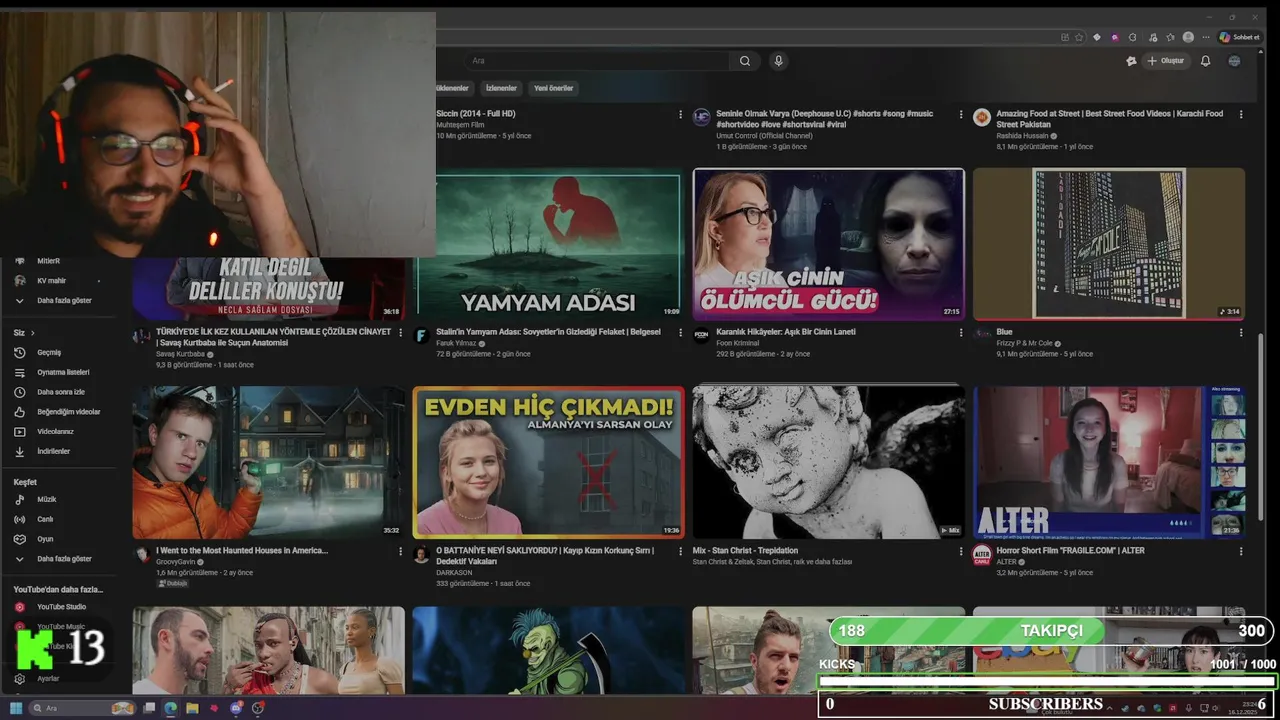1280x720 pixels.
Task: Open YouTube notifications bell
Action: click(1205, 61)
